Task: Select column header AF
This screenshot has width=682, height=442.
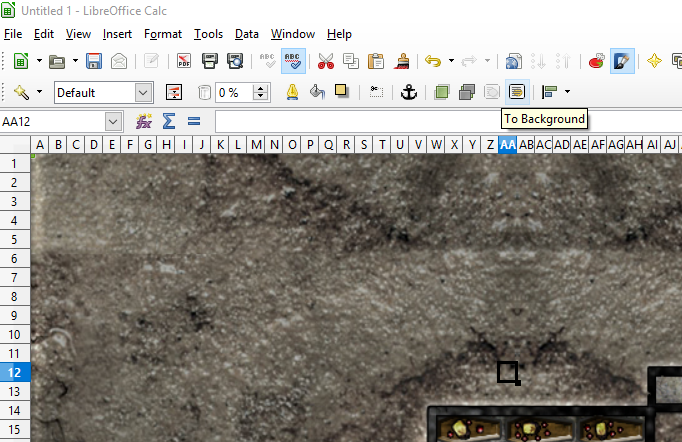Action: pos(598,144)
